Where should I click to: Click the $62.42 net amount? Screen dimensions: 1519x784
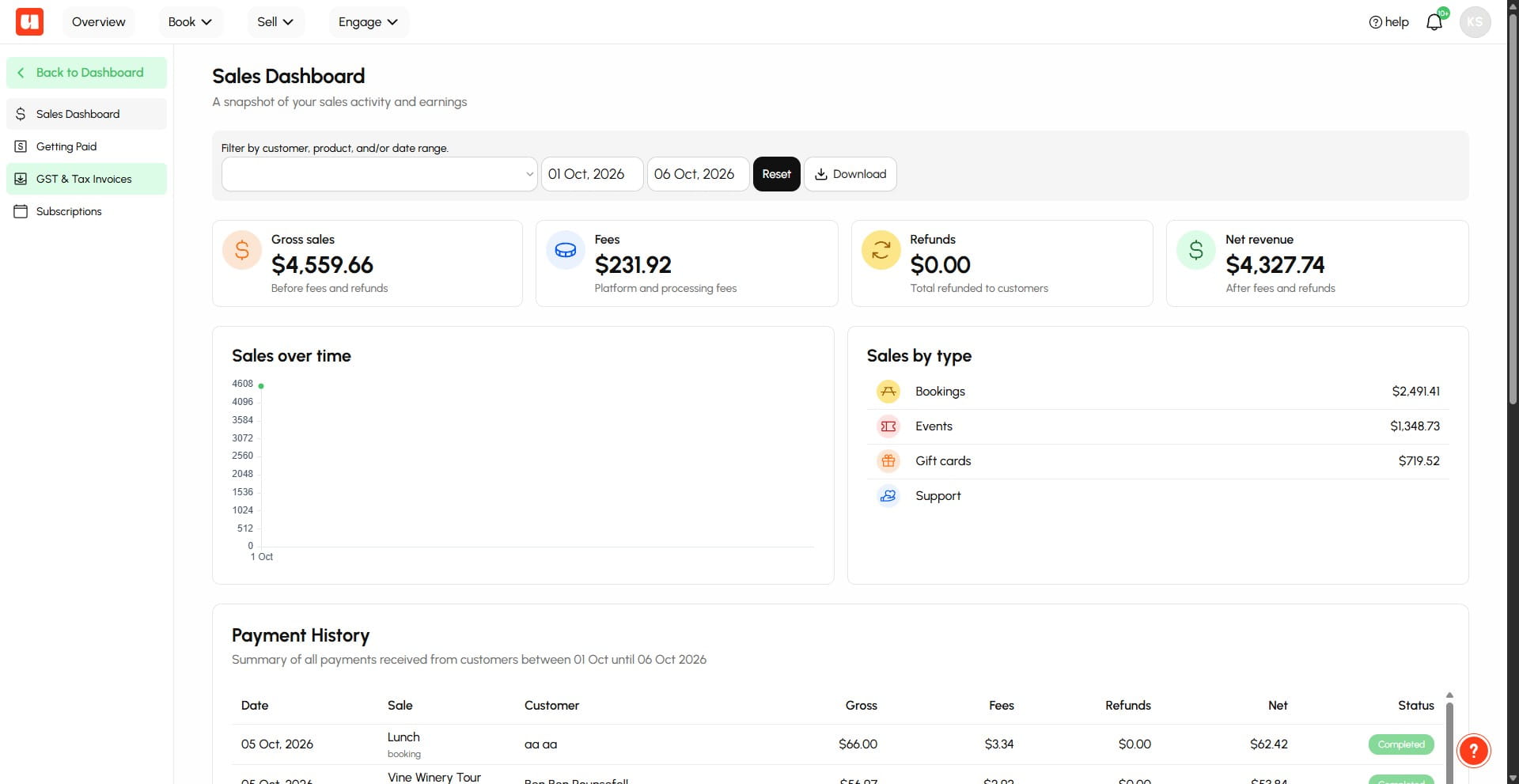1268,744
